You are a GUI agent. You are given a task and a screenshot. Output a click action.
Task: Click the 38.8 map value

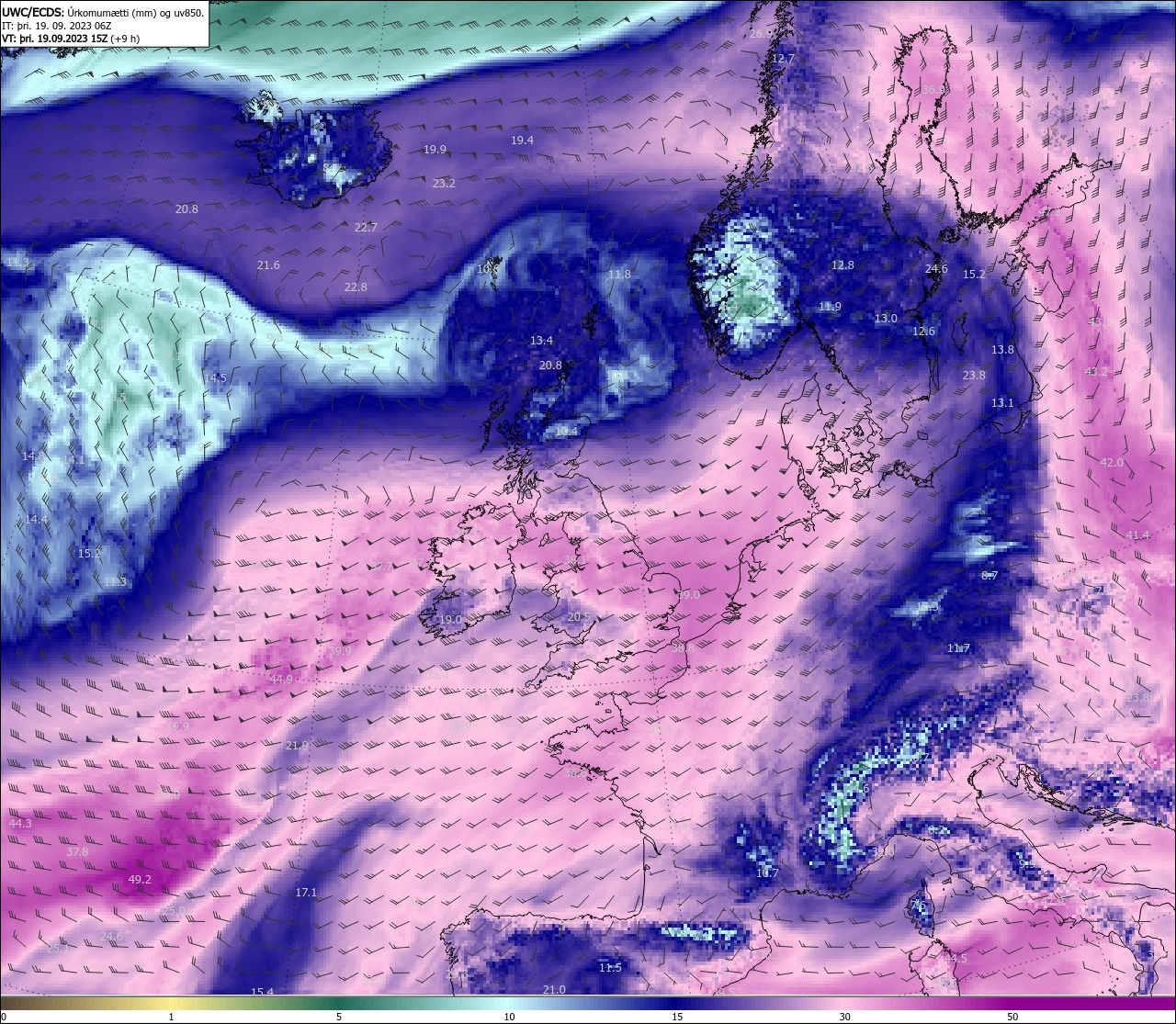tap(682, 647)
